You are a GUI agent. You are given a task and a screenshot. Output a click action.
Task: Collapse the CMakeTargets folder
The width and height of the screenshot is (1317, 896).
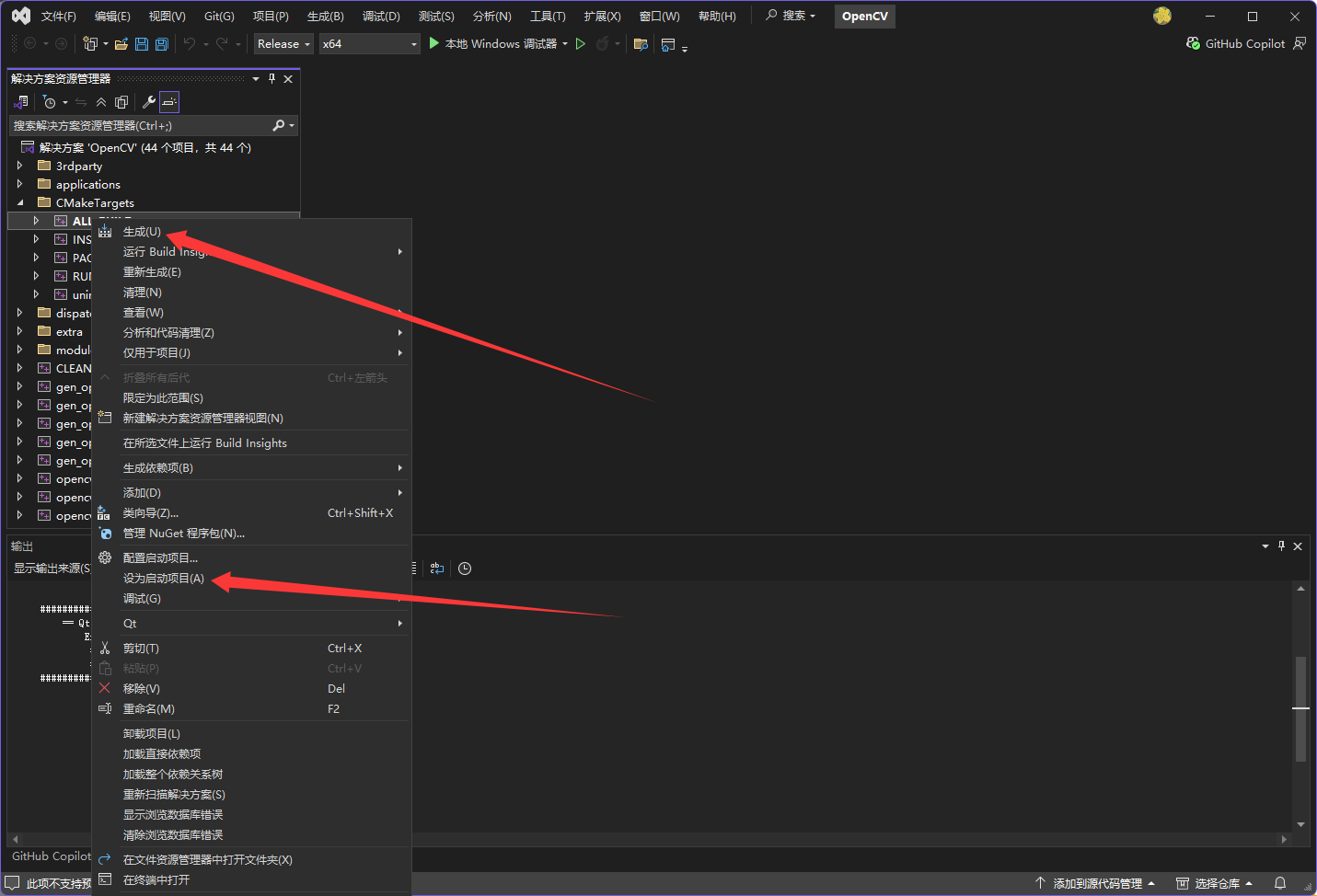pyautogui.click(x=19, y=203)
